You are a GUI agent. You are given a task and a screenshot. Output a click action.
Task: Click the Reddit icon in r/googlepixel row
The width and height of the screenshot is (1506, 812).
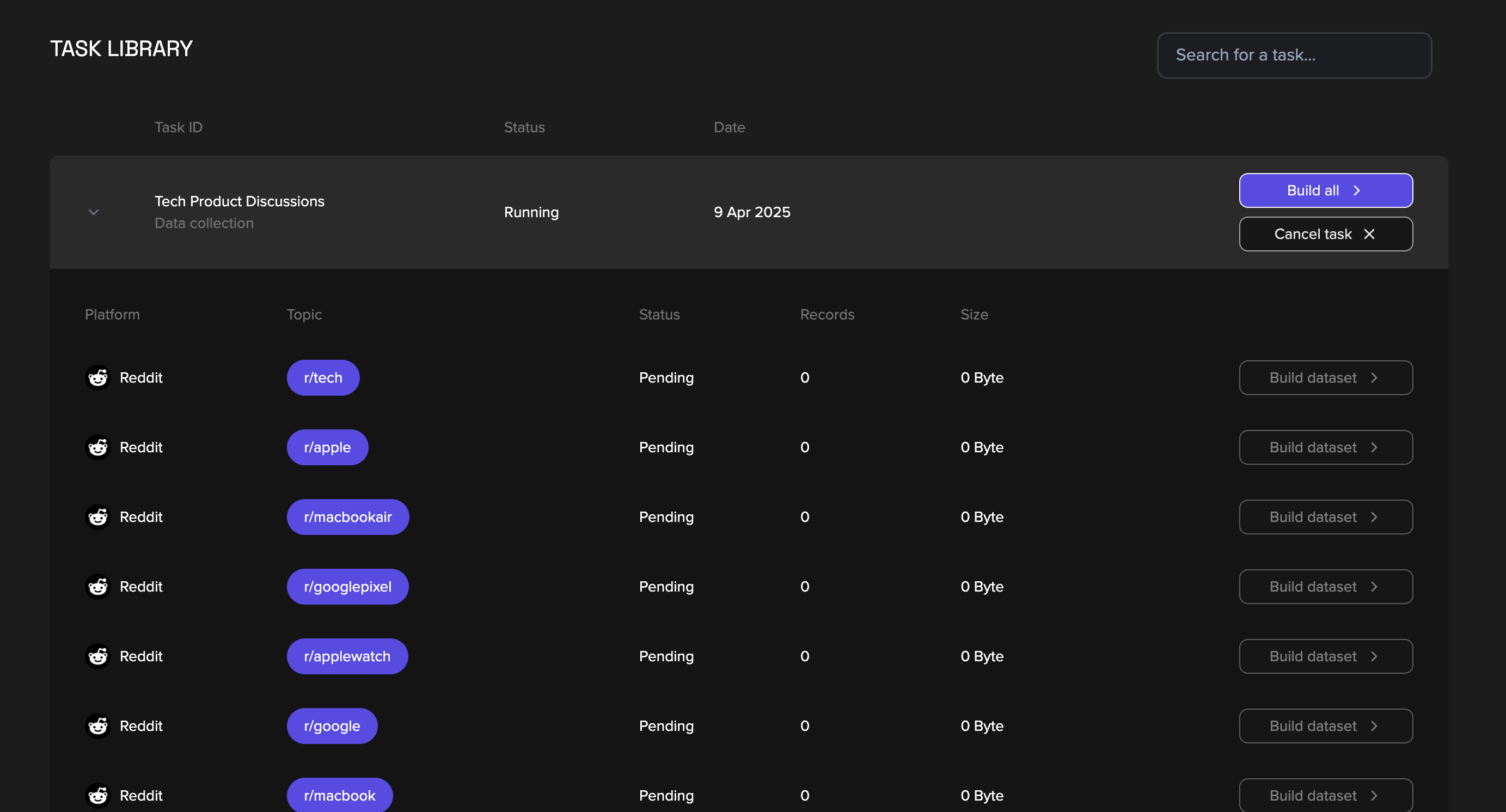click(98, 587)
